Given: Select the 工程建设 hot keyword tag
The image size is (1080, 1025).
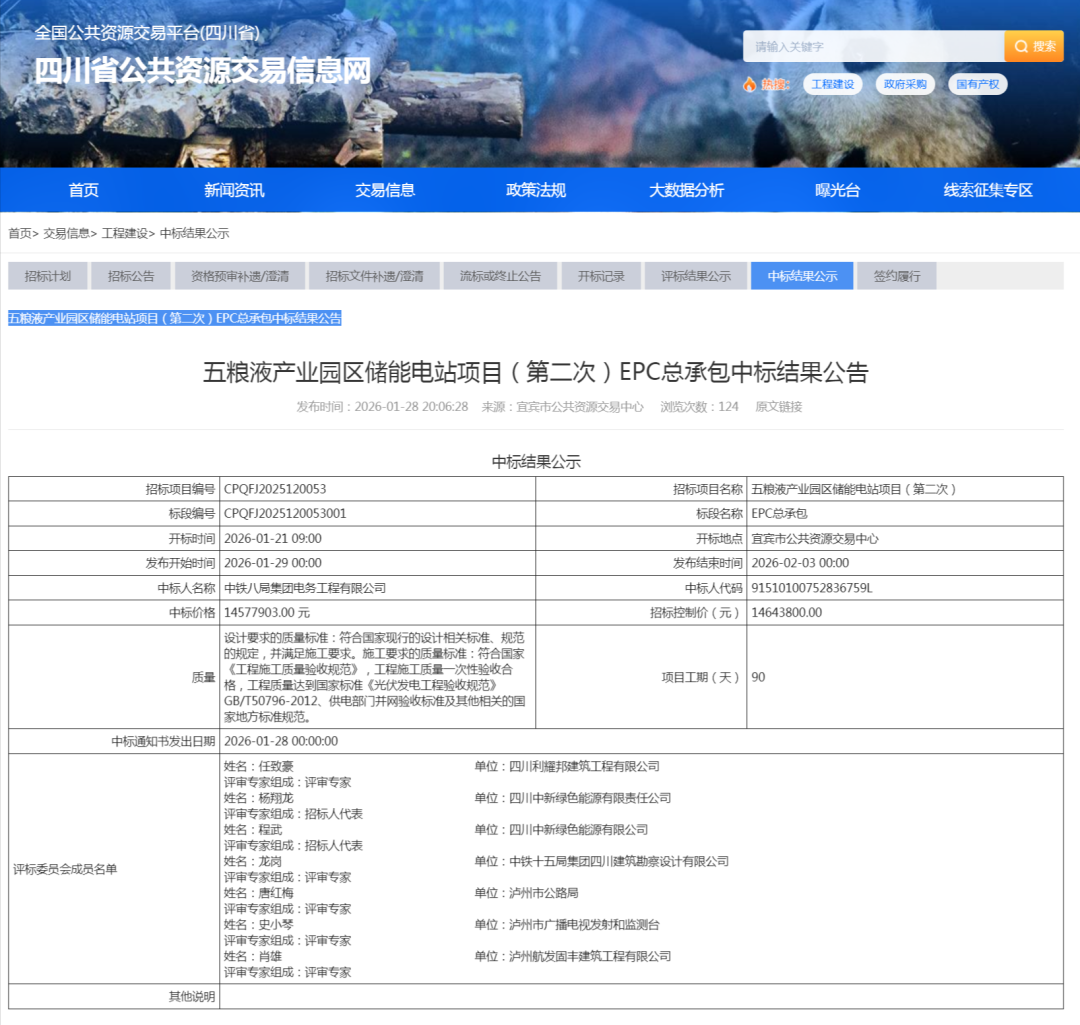Looking at the screenshot, I should 832,84.
